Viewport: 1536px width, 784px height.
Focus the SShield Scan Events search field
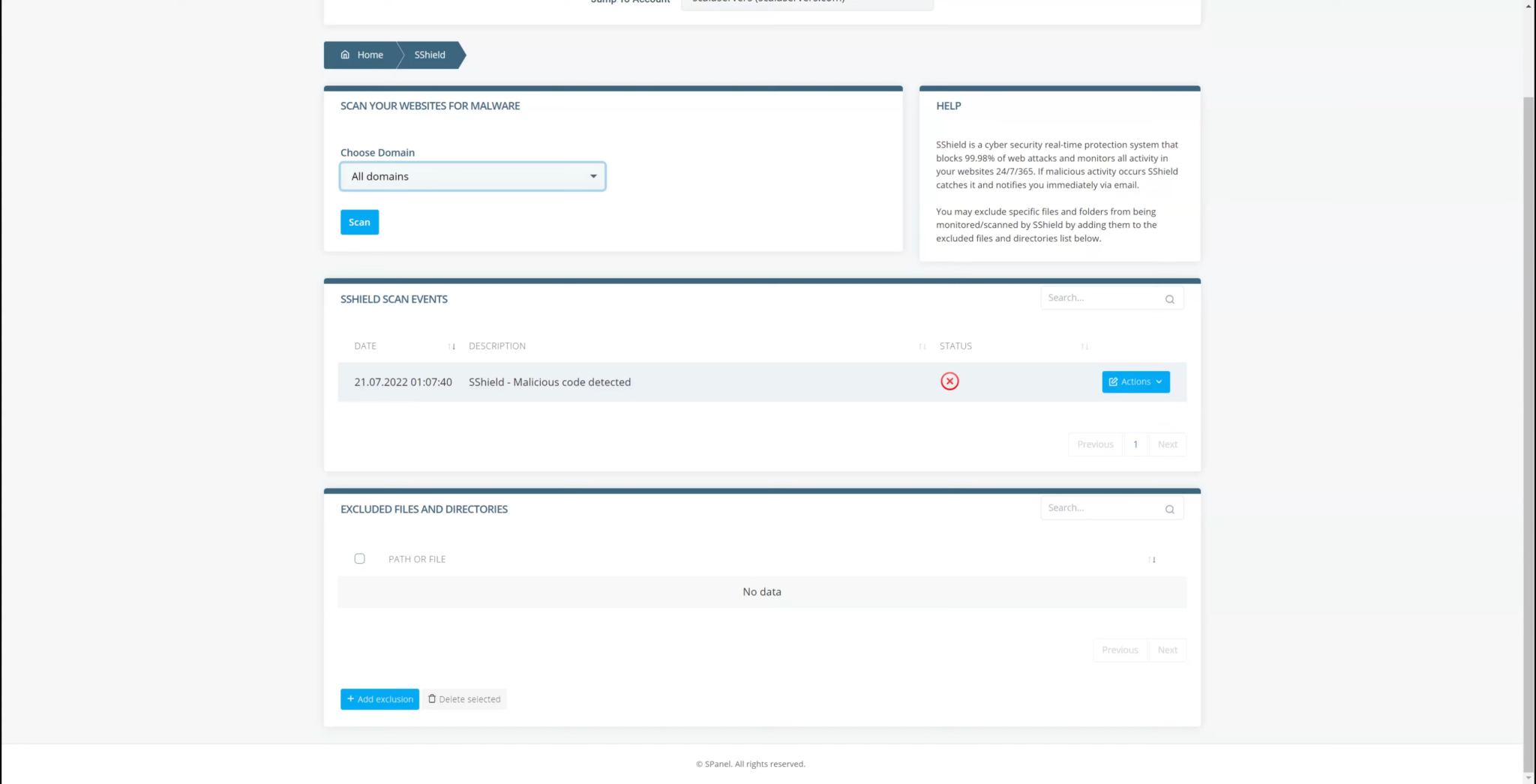tap(1103, 298)
